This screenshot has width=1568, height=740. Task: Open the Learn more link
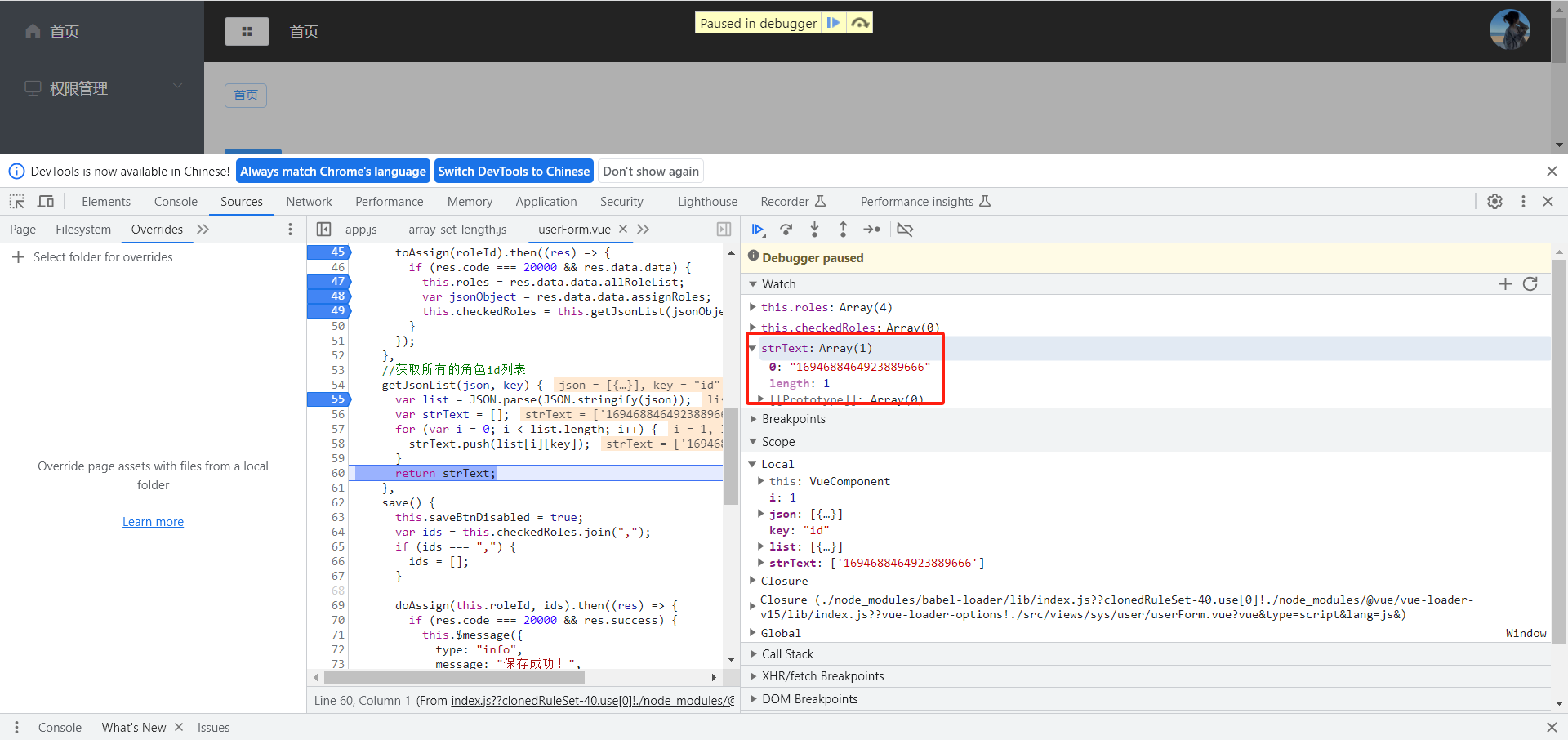153,522
